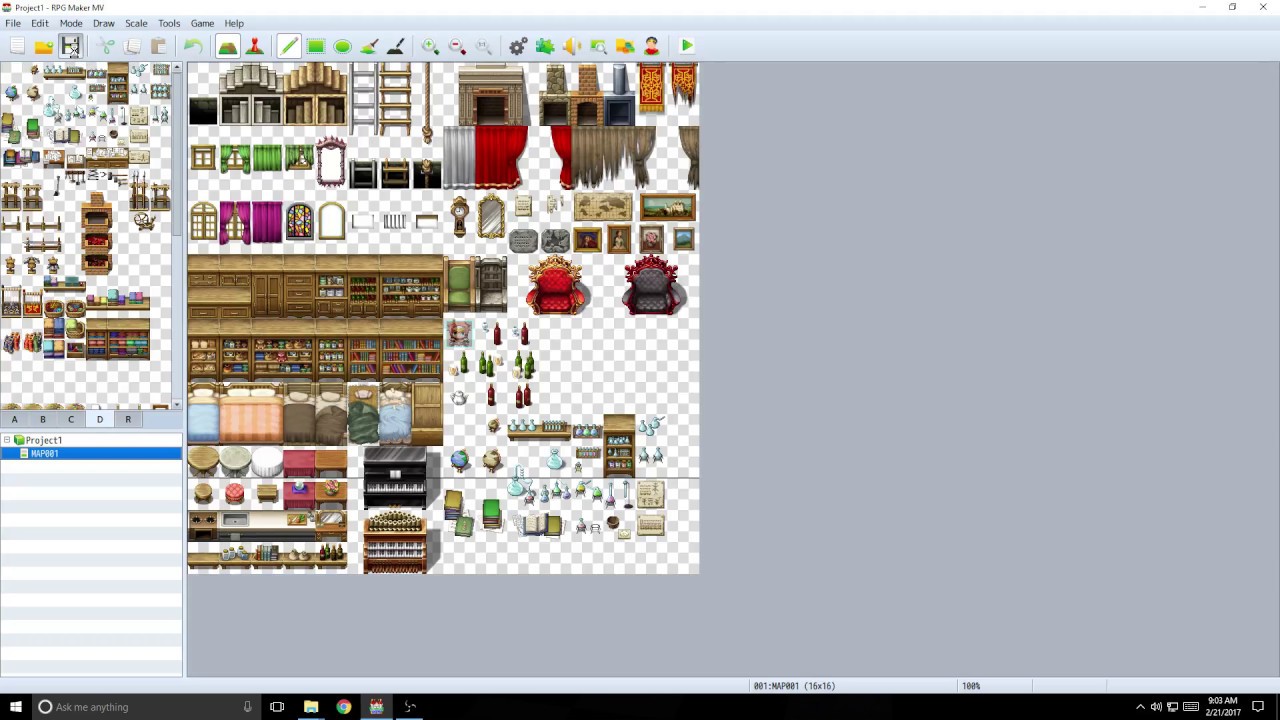The width and height of the screenshot is (1280, 720).
Task: Open the Event Searcher icon
Action: click(x=598, y=46)
